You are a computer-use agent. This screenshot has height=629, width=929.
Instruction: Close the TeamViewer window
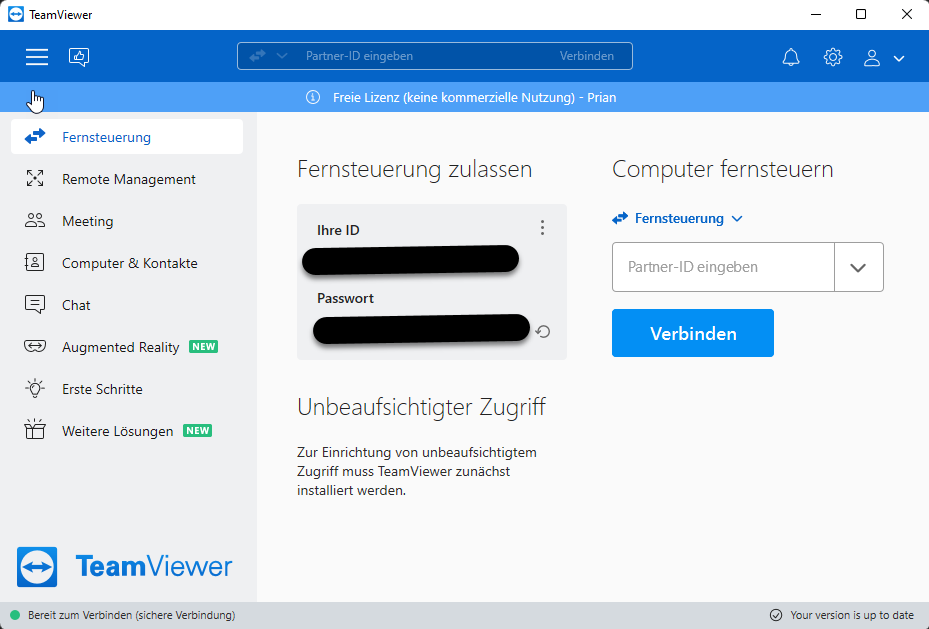[x=906, y=14]
